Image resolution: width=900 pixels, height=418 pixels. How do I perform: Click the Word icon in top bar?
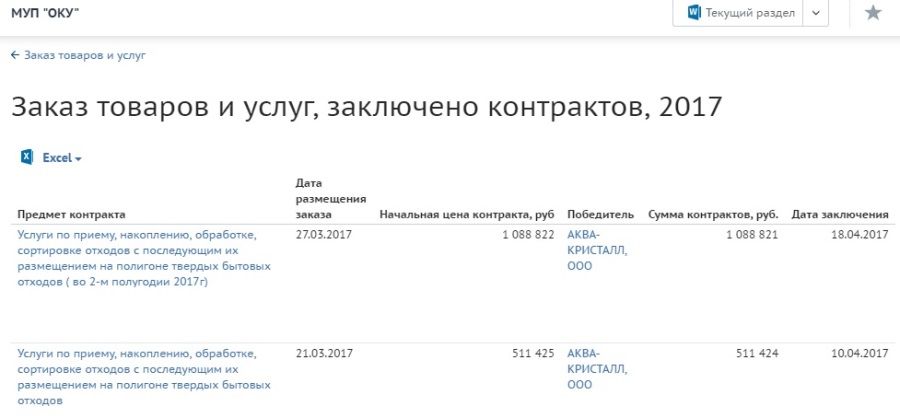coord(693,13)
